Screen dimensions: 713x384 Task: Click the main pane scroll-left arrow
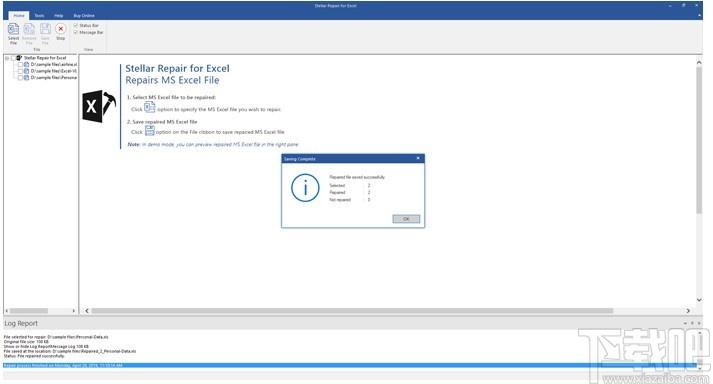pos(86,311)
